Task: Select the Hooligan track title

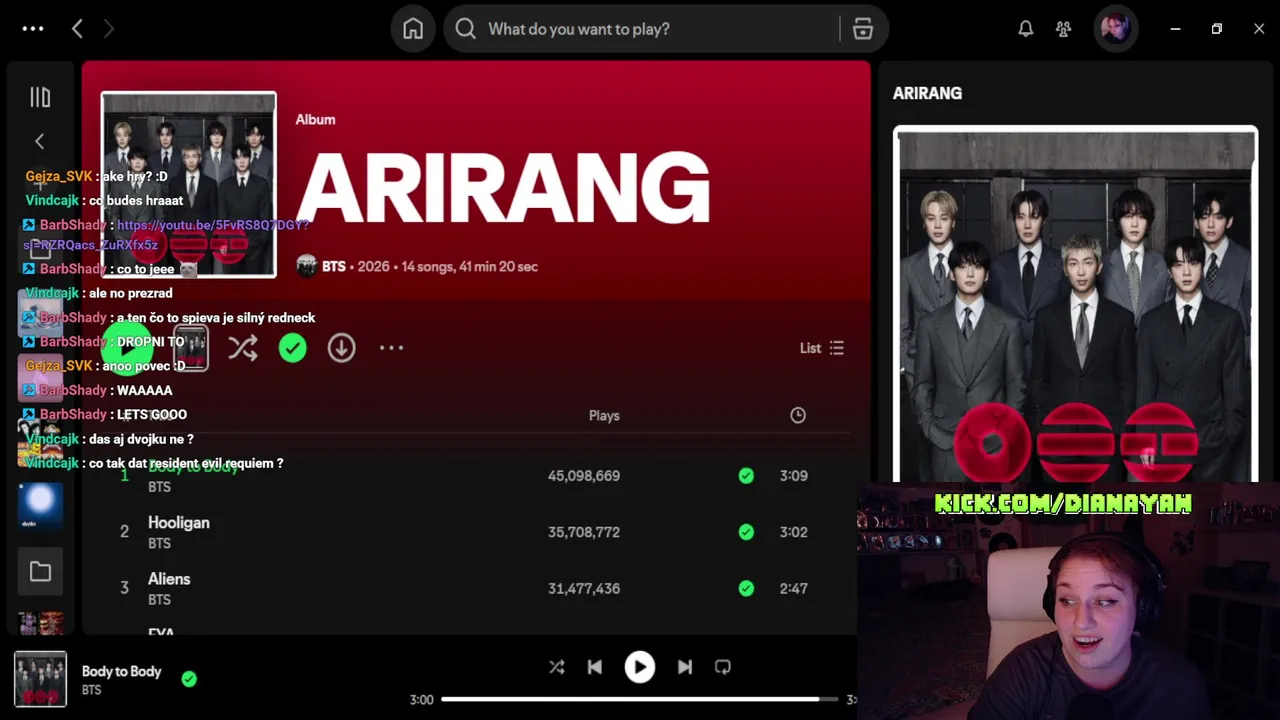Action: point(179,523)
